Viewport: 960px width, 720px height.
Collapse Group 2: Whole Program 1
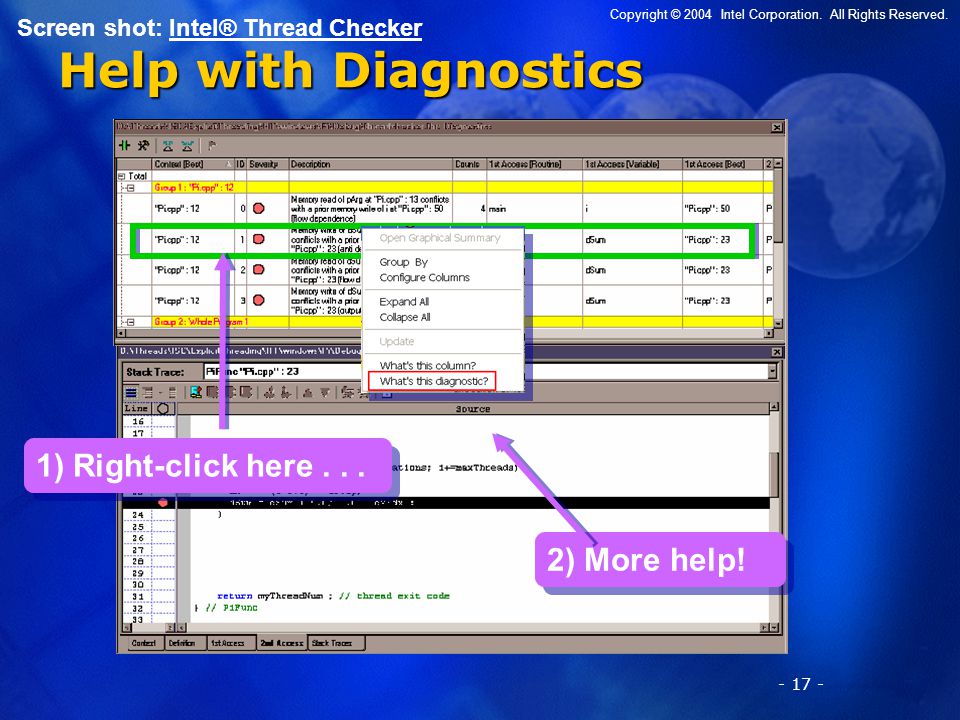(130, 322)
